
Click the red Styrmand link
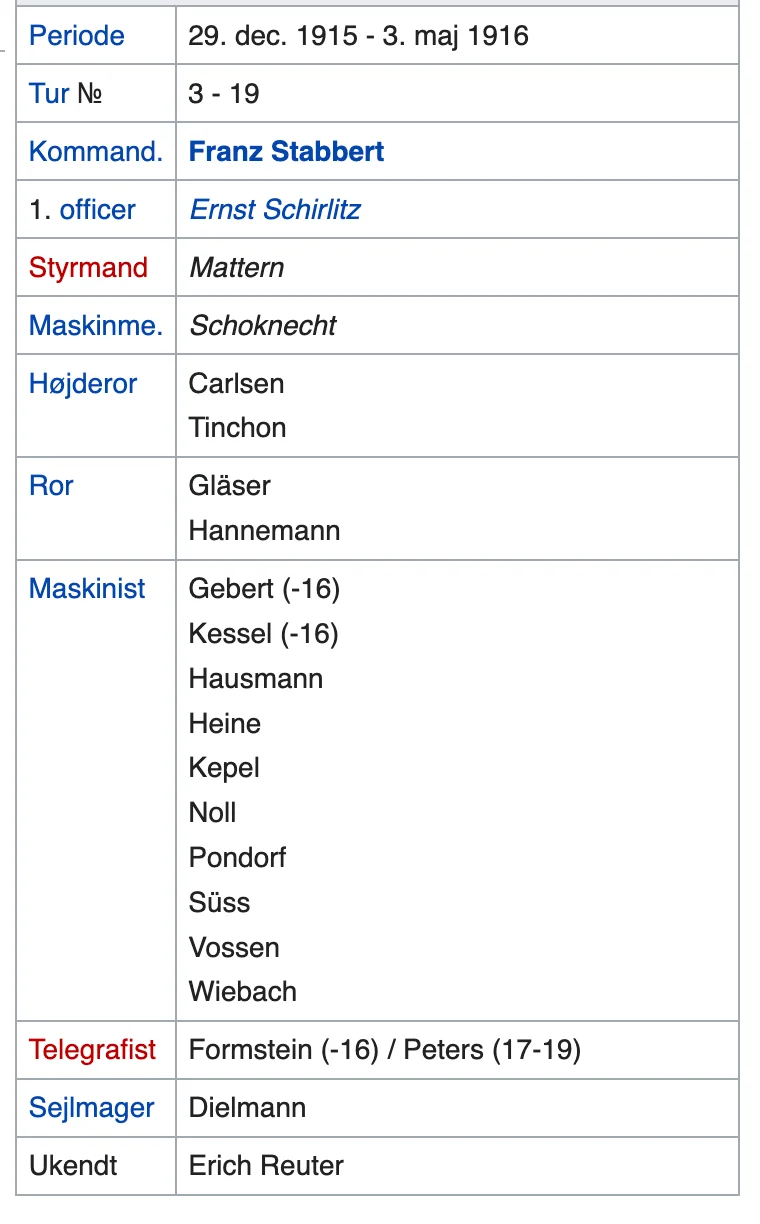[88, 268]
